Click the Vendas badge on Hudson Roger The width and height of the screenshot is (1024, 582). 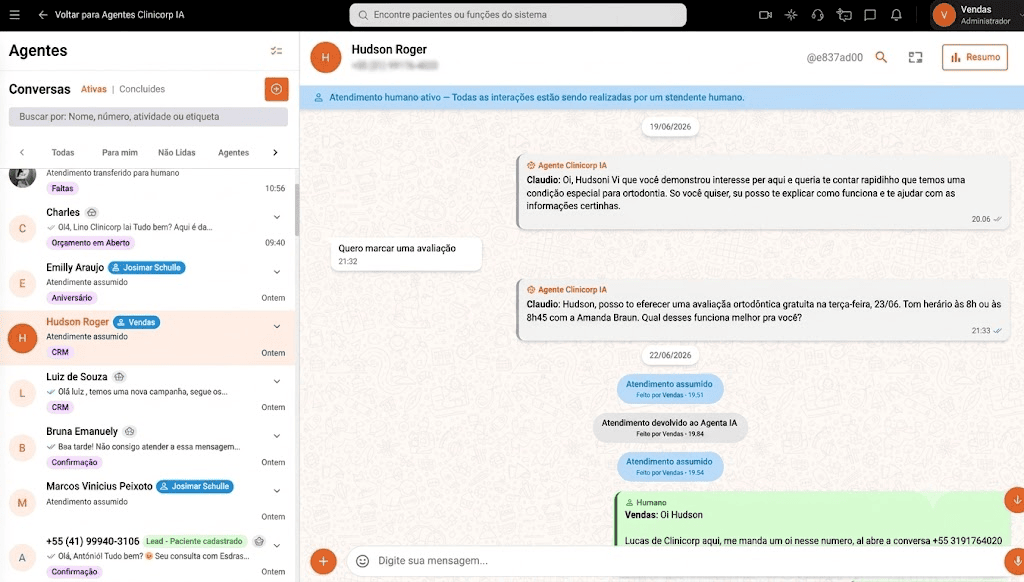(x=136, y=322)
